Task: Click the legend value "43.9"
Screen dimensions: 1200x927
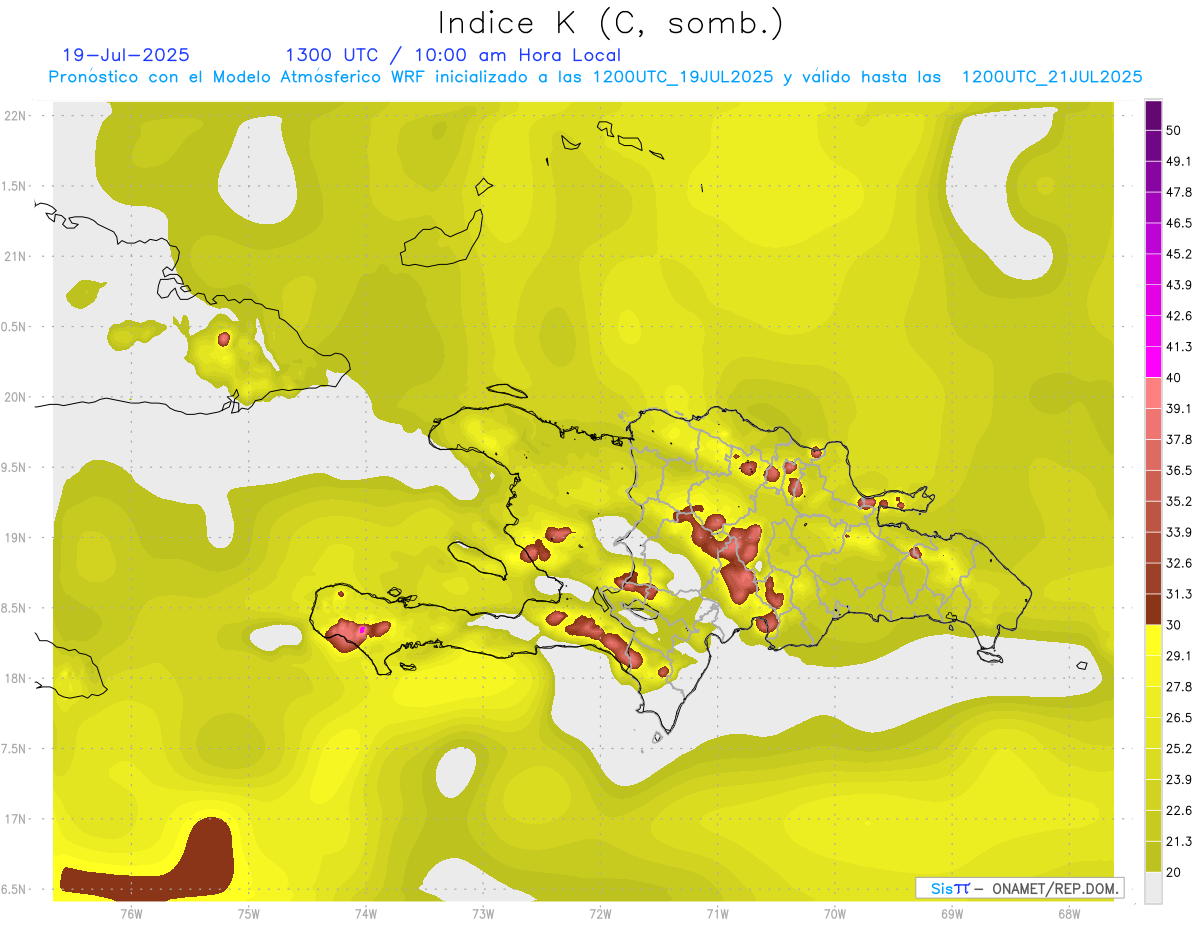Action: [x=1180, y=285]
